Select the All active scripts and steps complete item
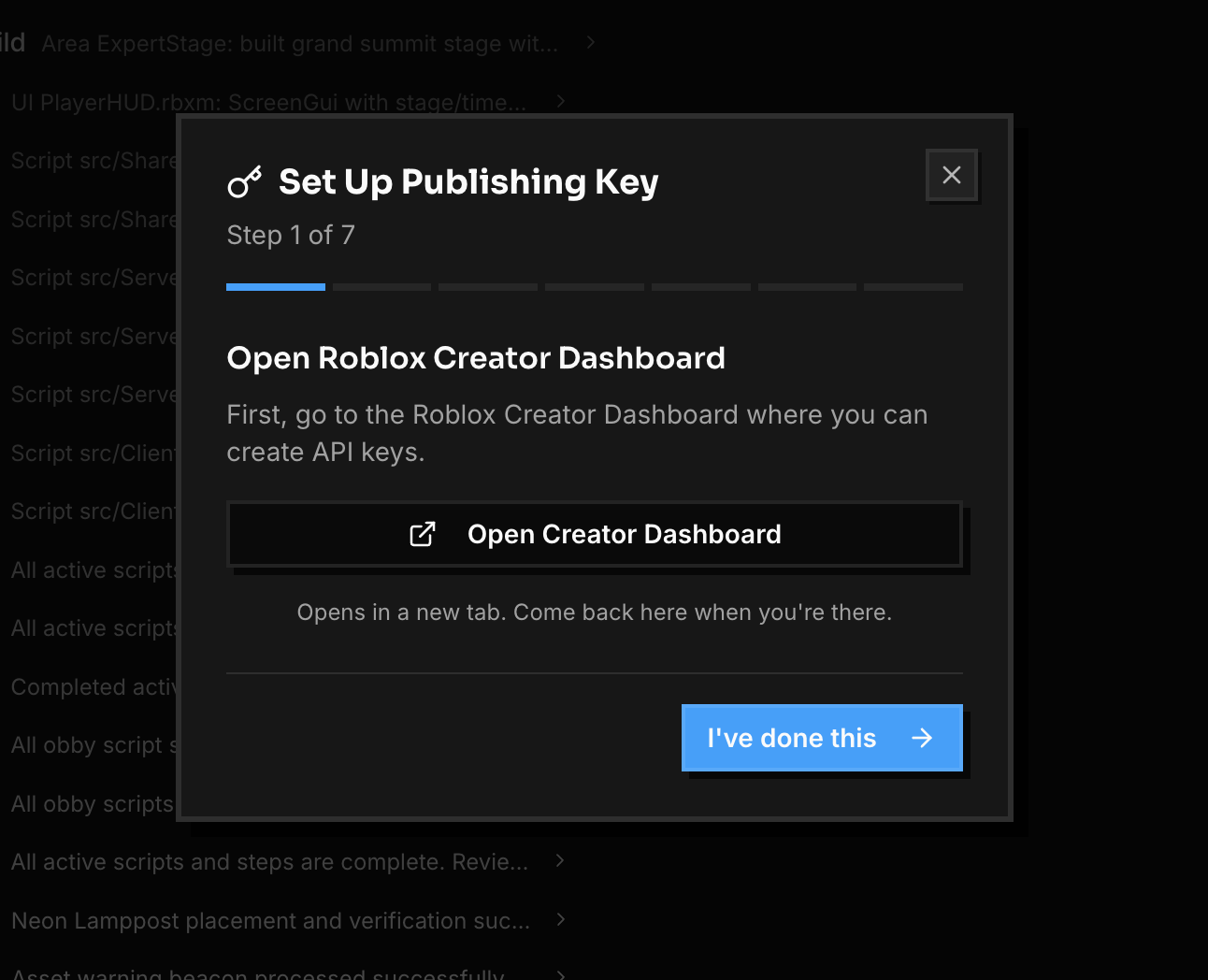Image resolution: width=1208 pixels, height=980 pixels. [x=269, y=862]
